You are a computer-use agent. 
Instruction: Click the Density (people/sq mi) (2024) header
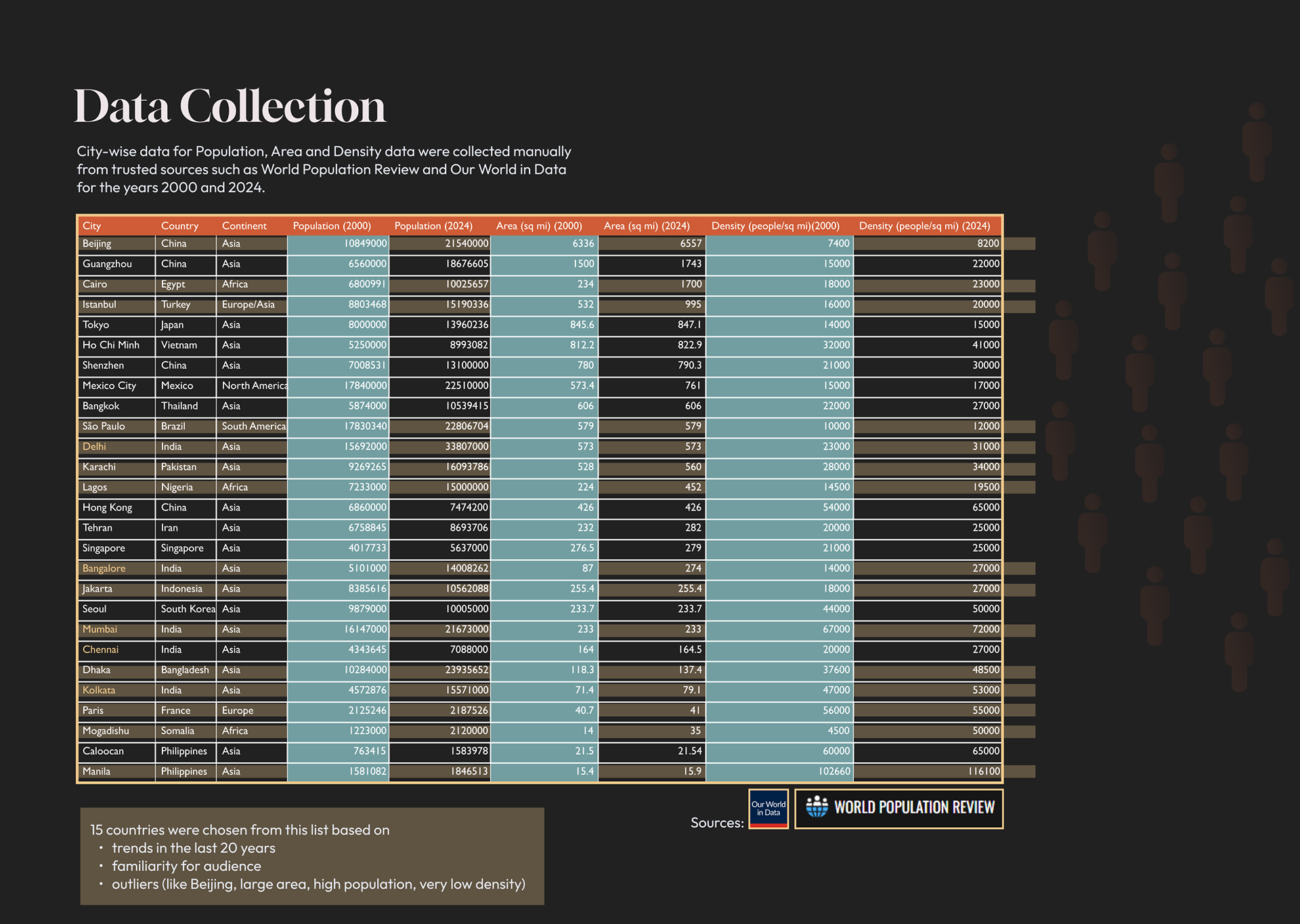coord(924,226)
